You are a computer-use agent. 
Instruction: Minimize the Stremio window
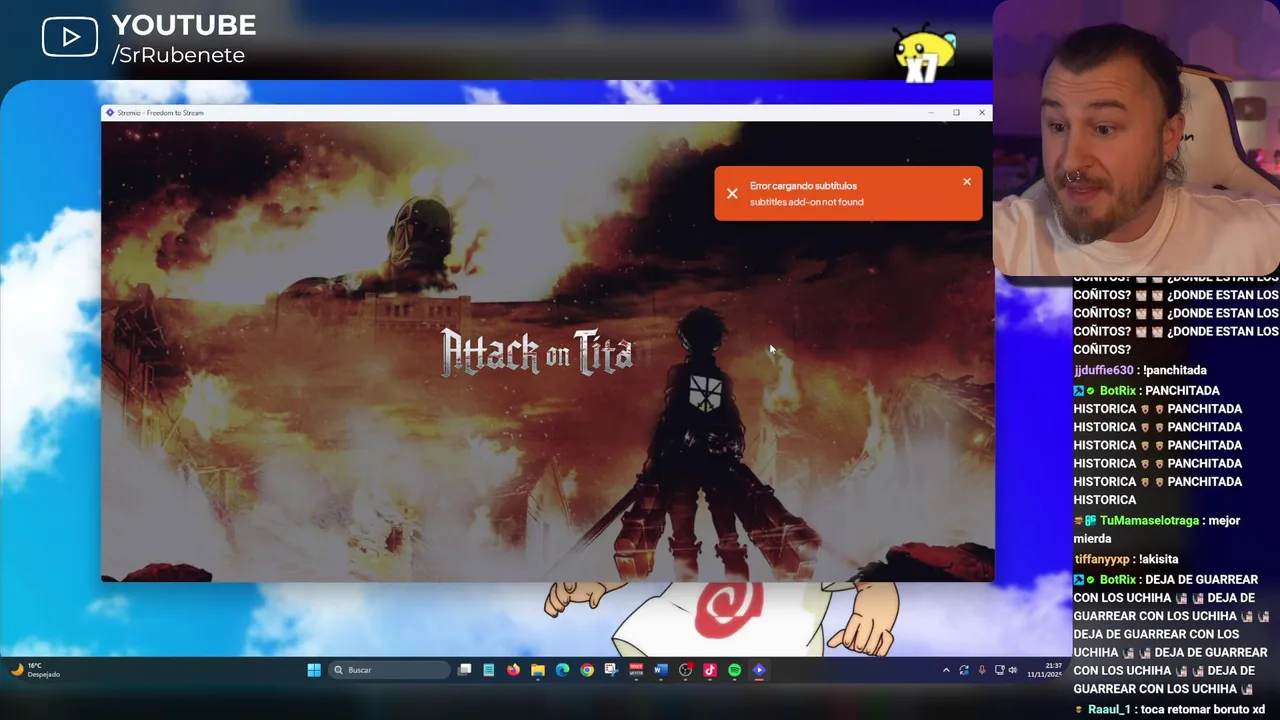pos(931,113)
